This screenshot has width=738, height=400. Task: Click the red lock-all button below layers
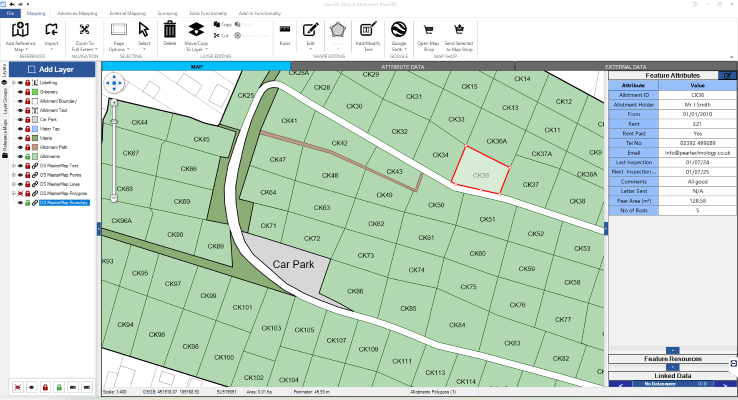pyautogui.click(x=45, y=387)
